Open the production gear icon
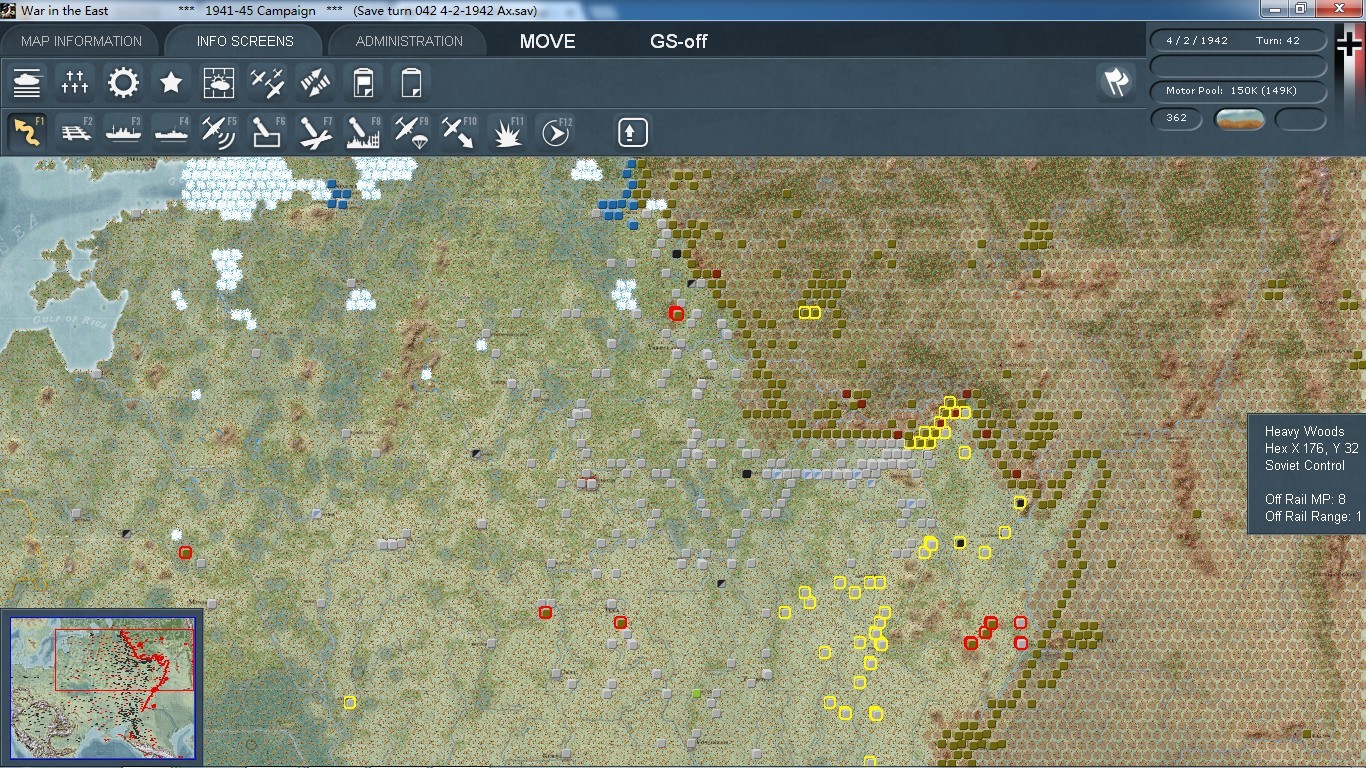 point(123,83)
